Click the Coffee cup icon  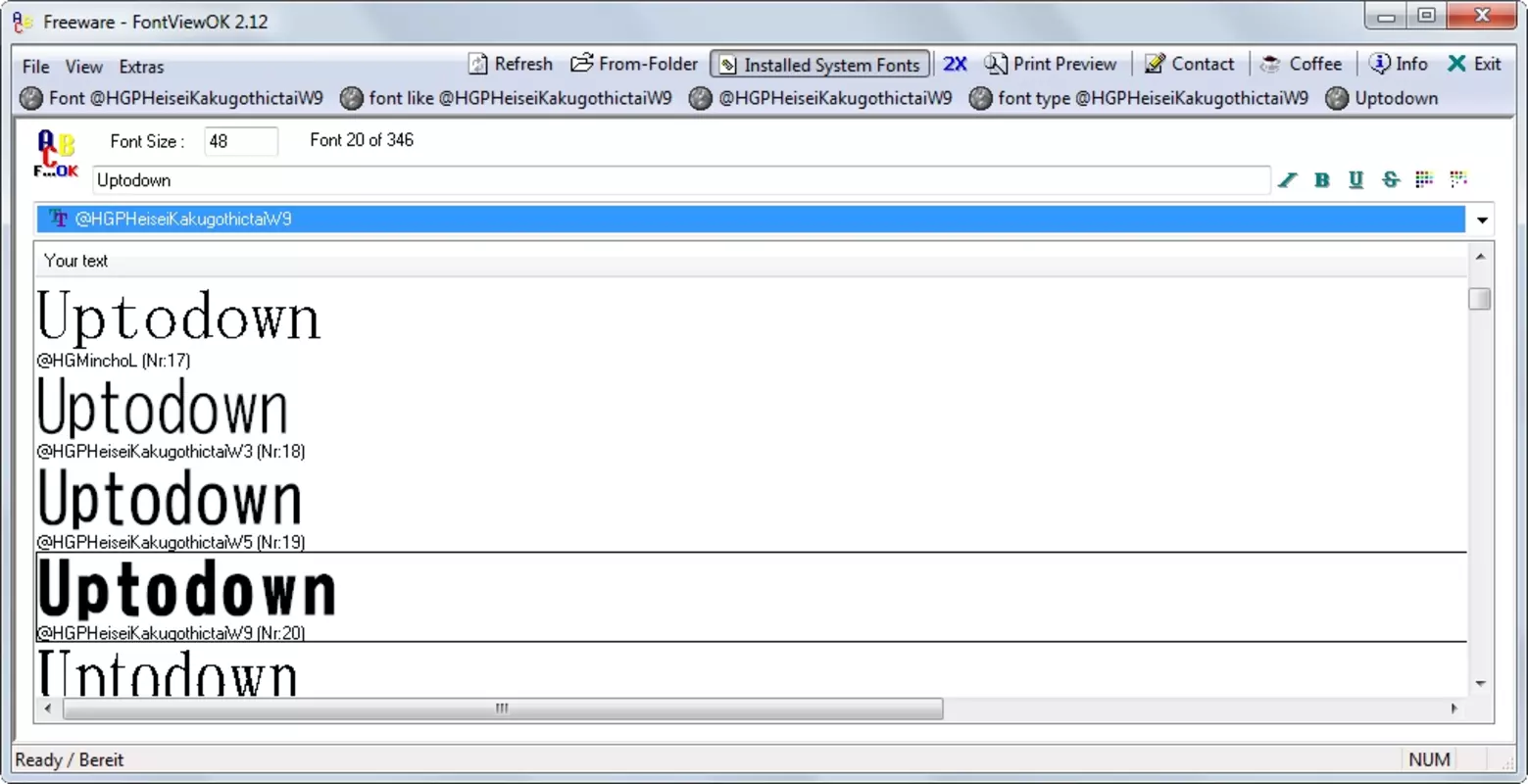coord(1270,65)
